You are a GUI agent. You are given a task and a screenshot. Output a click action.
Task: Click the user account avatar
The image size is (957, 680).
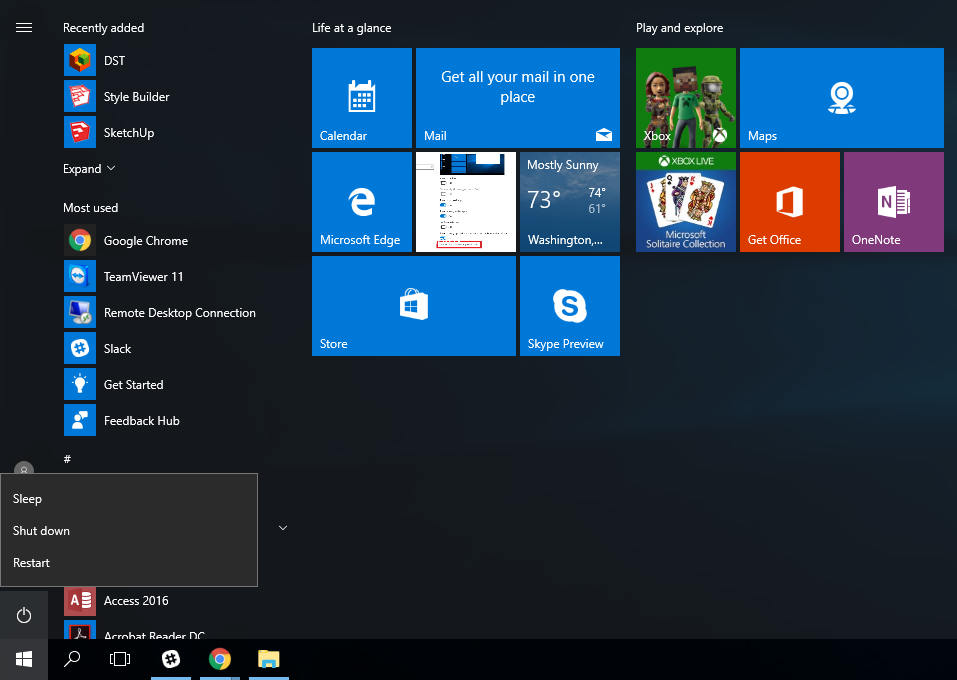point(24,469)
